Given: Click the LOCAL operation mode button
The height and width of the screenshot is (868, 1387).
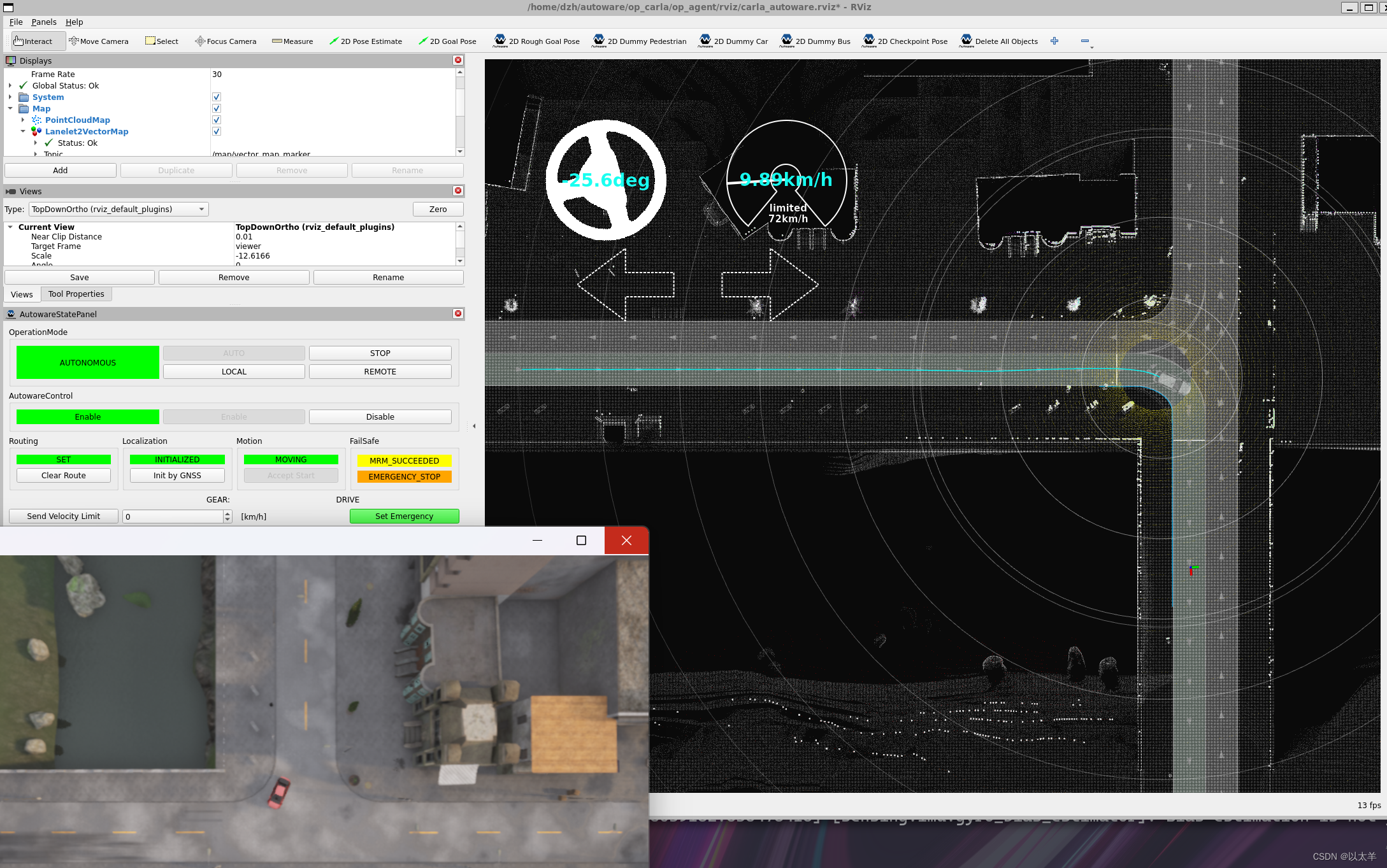Looking at the screenshot, I should (x=234, y=372).
